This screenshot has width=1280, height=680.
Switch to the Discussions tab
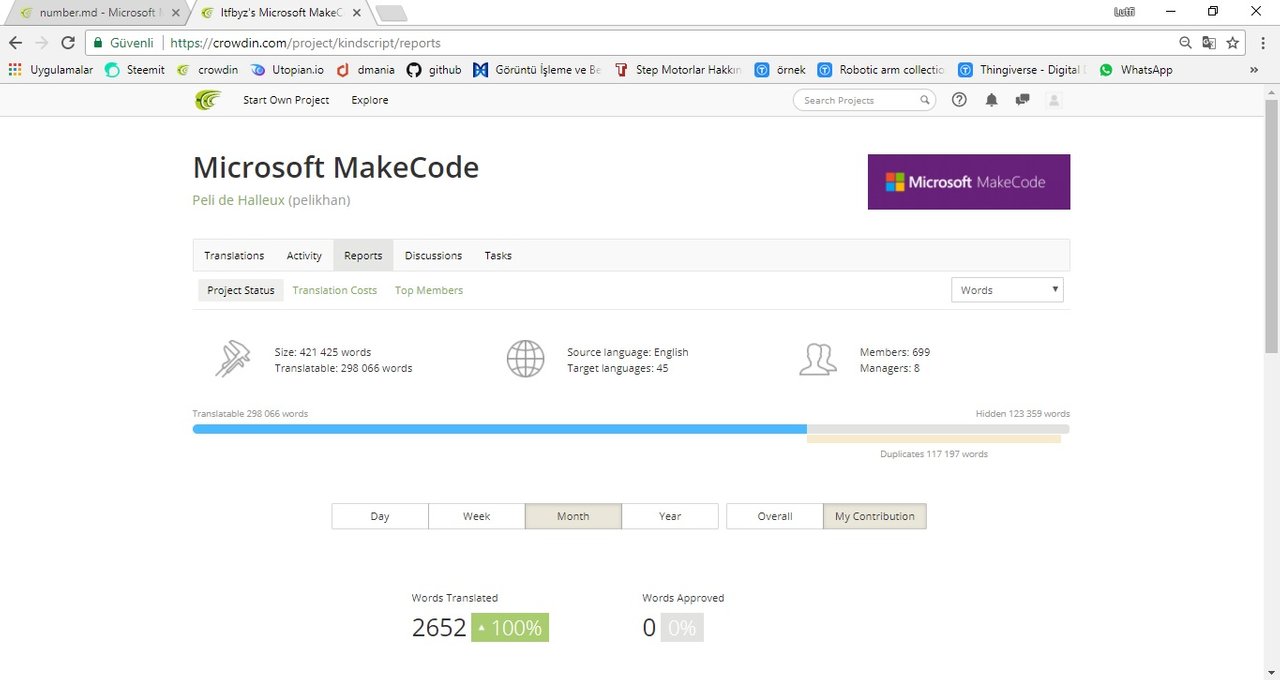[x=433, y=256]
